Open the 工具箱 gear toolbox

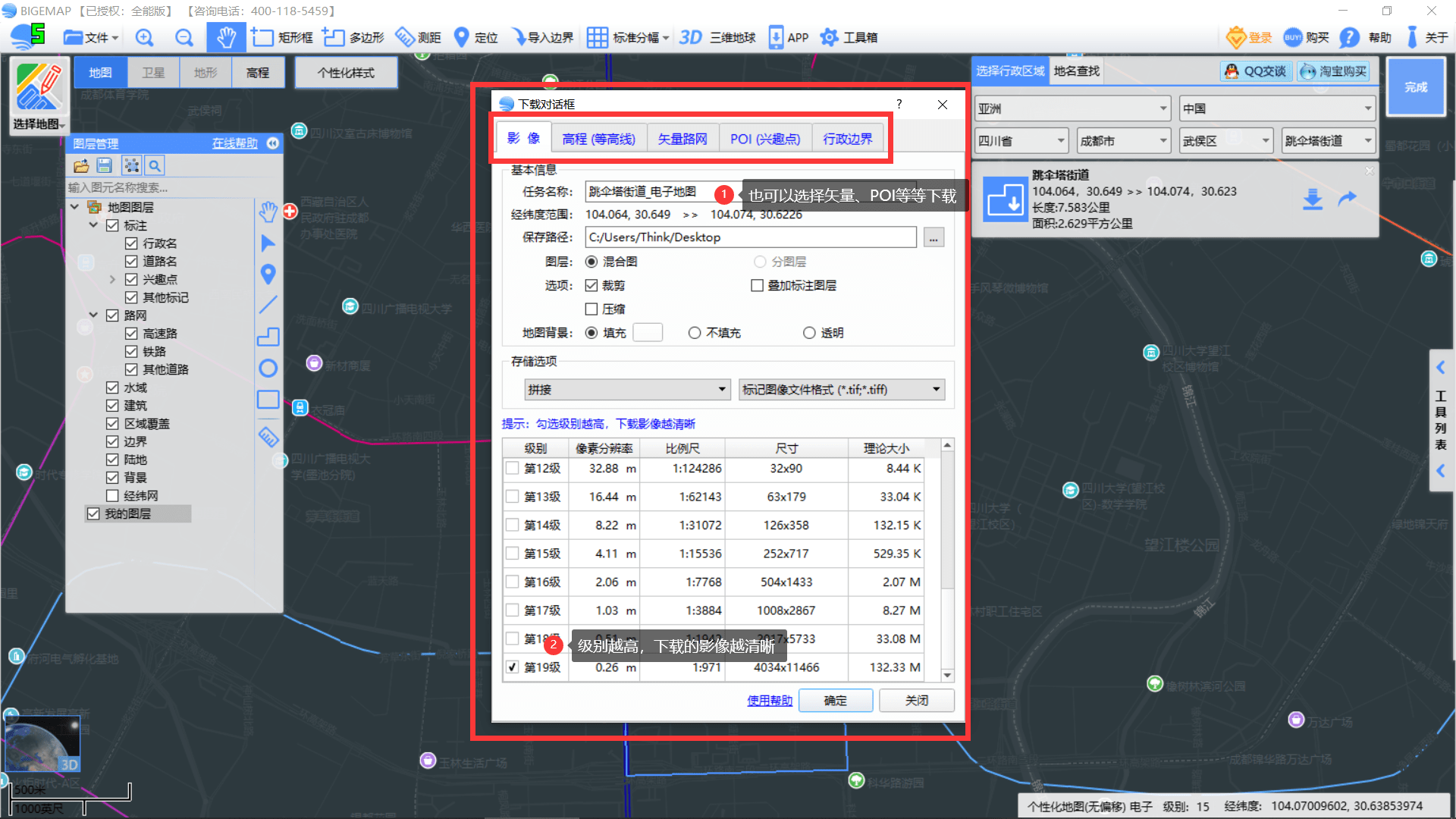click(x=849, y=37)
